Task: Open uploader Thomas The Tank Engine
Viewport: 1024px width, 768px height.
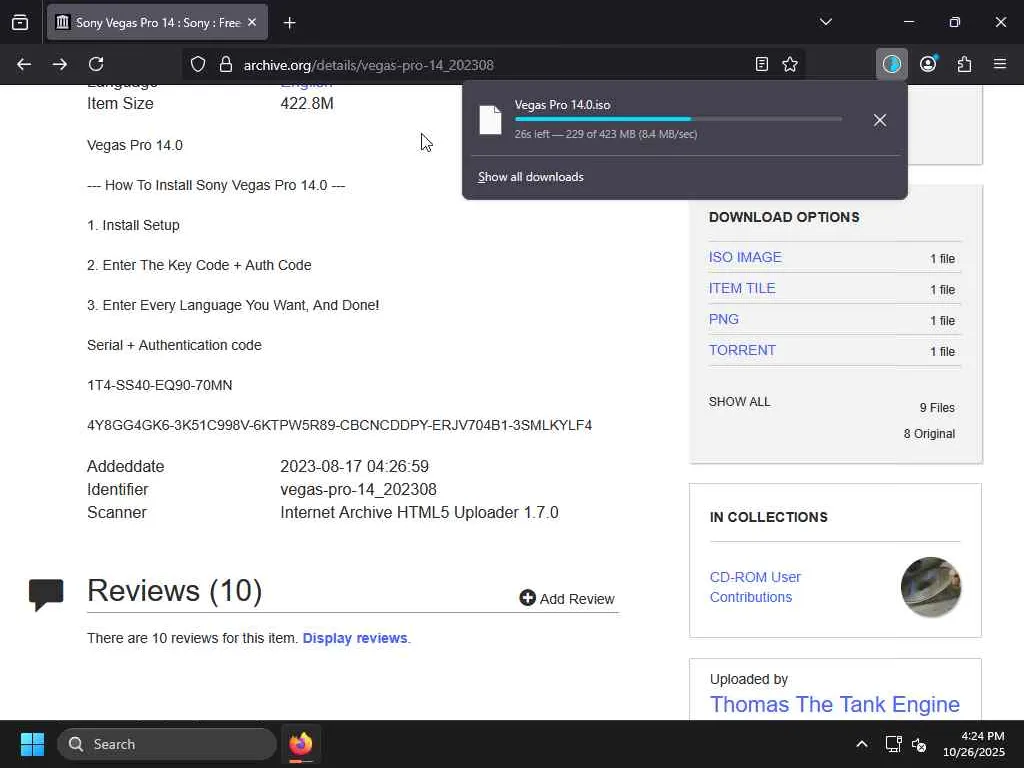Action: click(835, 704)
